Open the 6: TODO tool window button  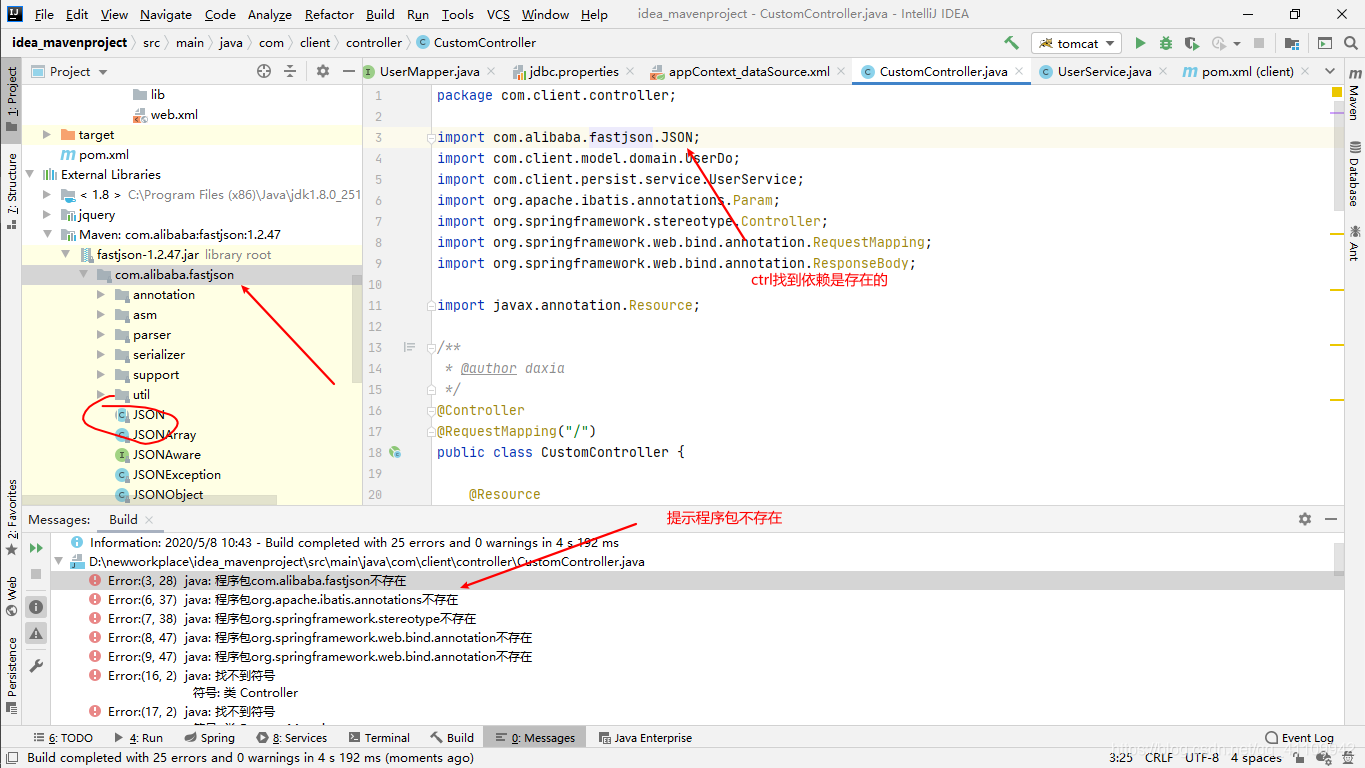pyautogui.click(x=61, y=737)
